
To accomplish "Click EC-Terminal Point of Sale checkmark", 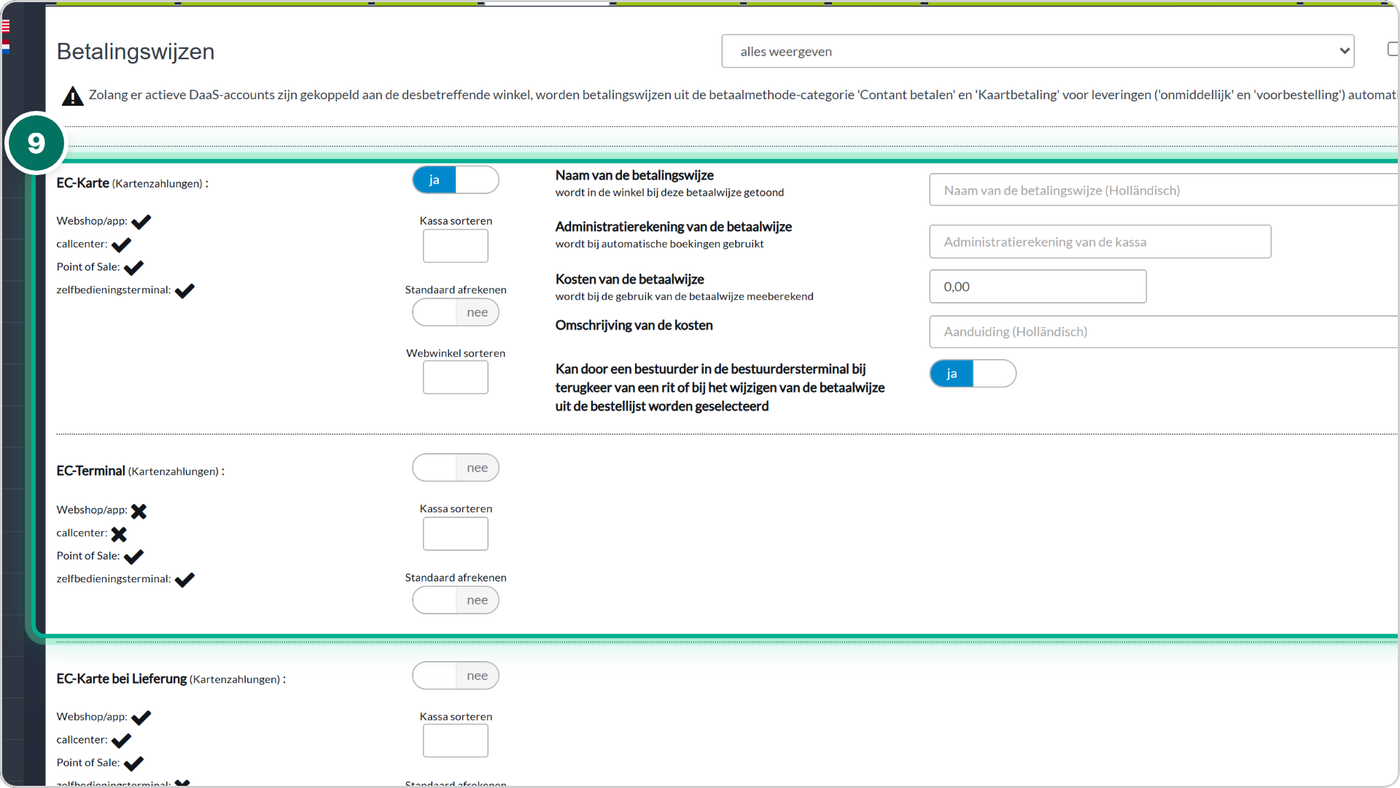I will point(133,557).
